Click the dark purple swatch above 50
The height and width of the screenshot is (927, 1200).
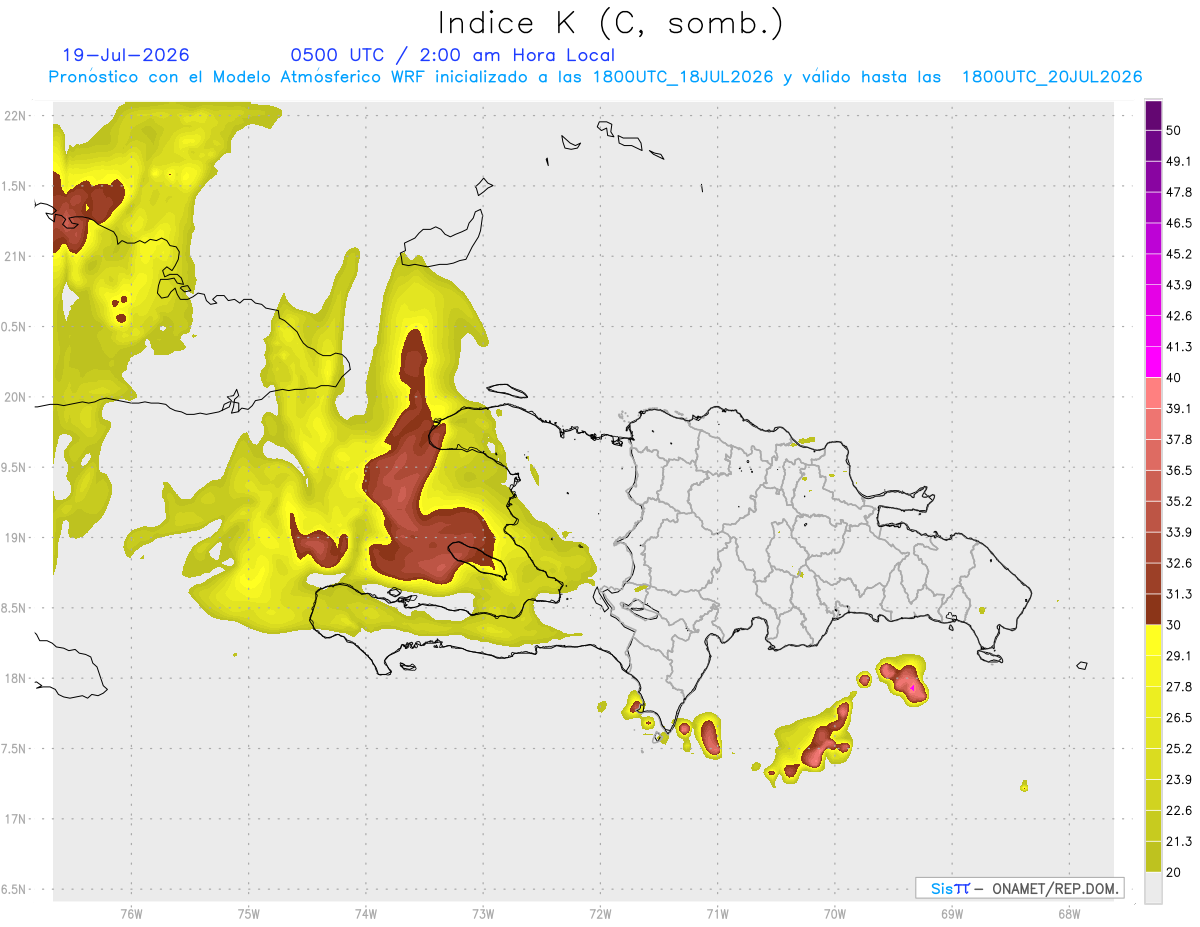[x=1153, y=116]
